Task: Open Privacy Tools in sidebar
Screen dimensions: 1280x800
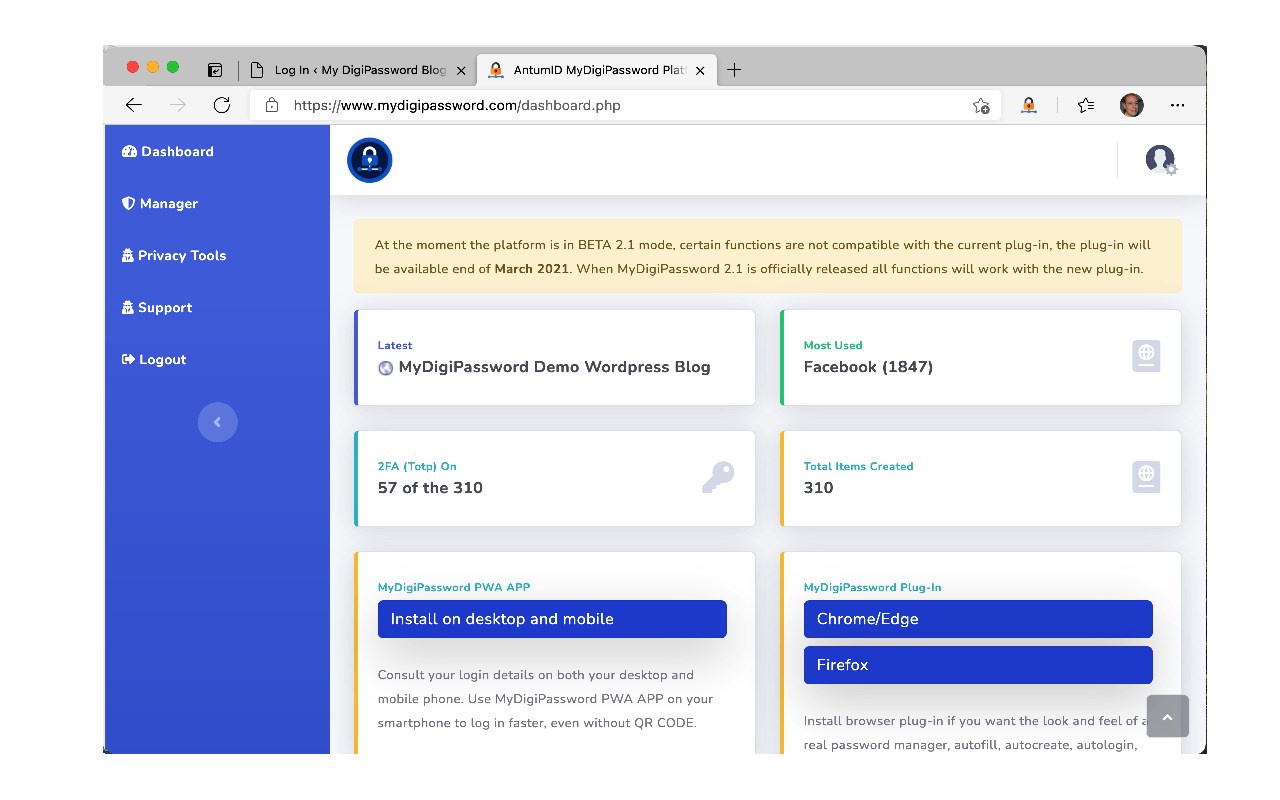Action: click(174, 256)
